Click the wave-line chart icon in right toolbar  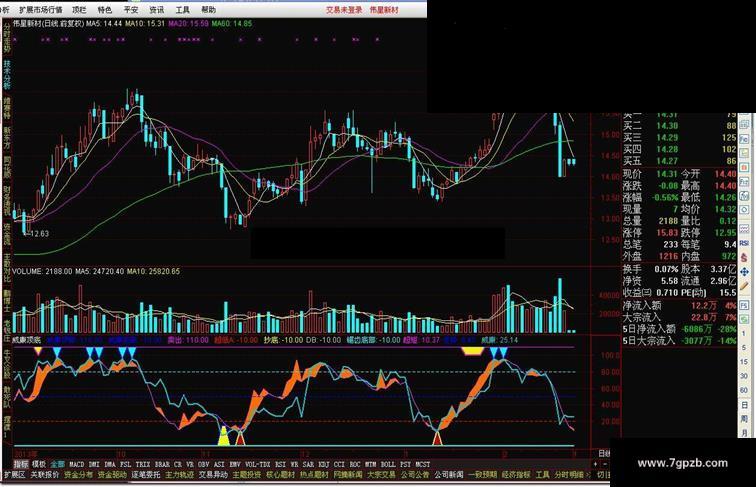click(x=744, y=228)
